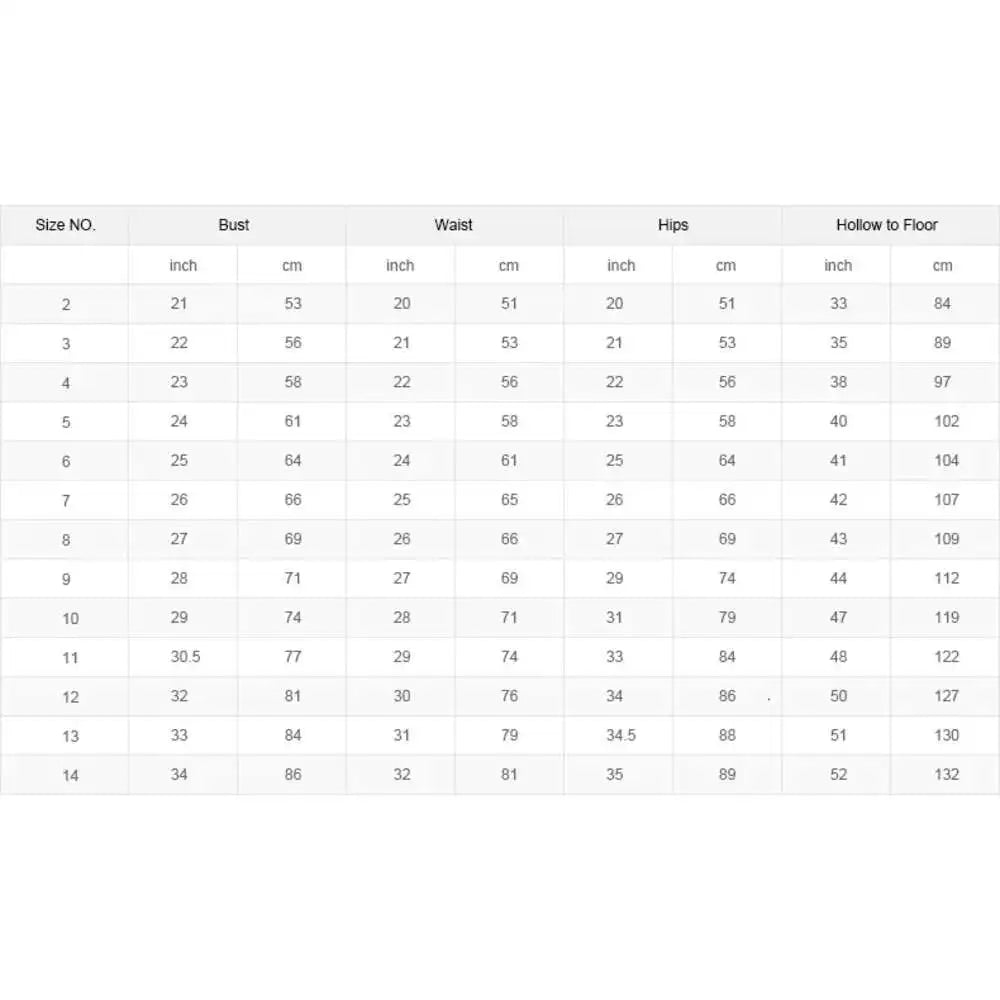Click size 12 bust cm value 81
Viewport: 1000px width, 1000px height.
(x=293, y=696)
